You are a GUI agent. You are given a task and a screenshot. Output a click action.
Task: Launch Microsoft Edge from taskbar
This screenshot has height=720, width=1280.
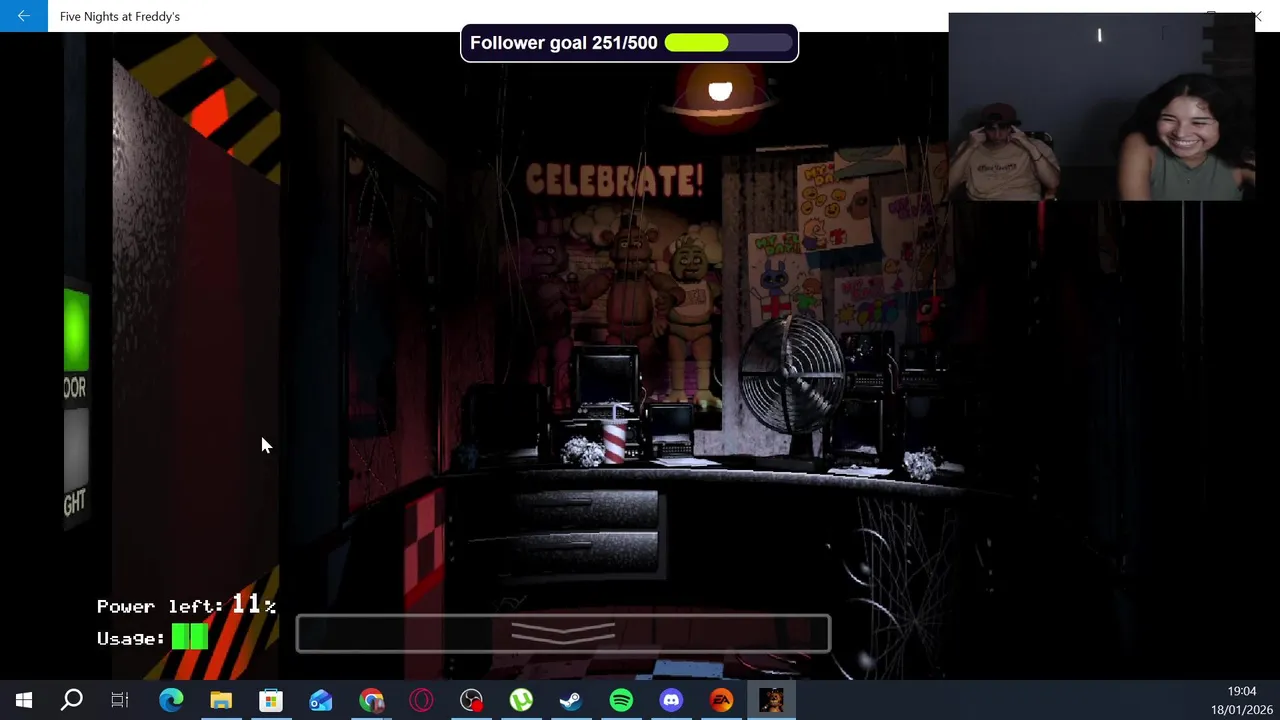pos(171,700)
